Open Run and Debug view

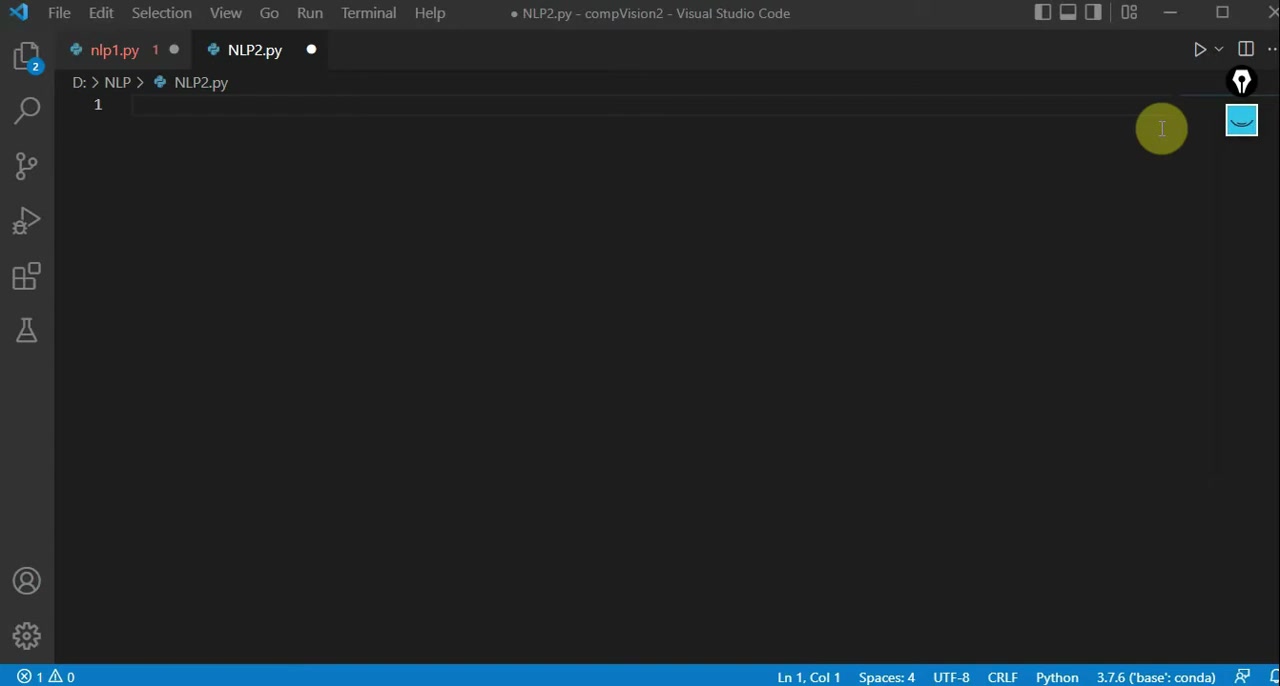pos(27,221)
